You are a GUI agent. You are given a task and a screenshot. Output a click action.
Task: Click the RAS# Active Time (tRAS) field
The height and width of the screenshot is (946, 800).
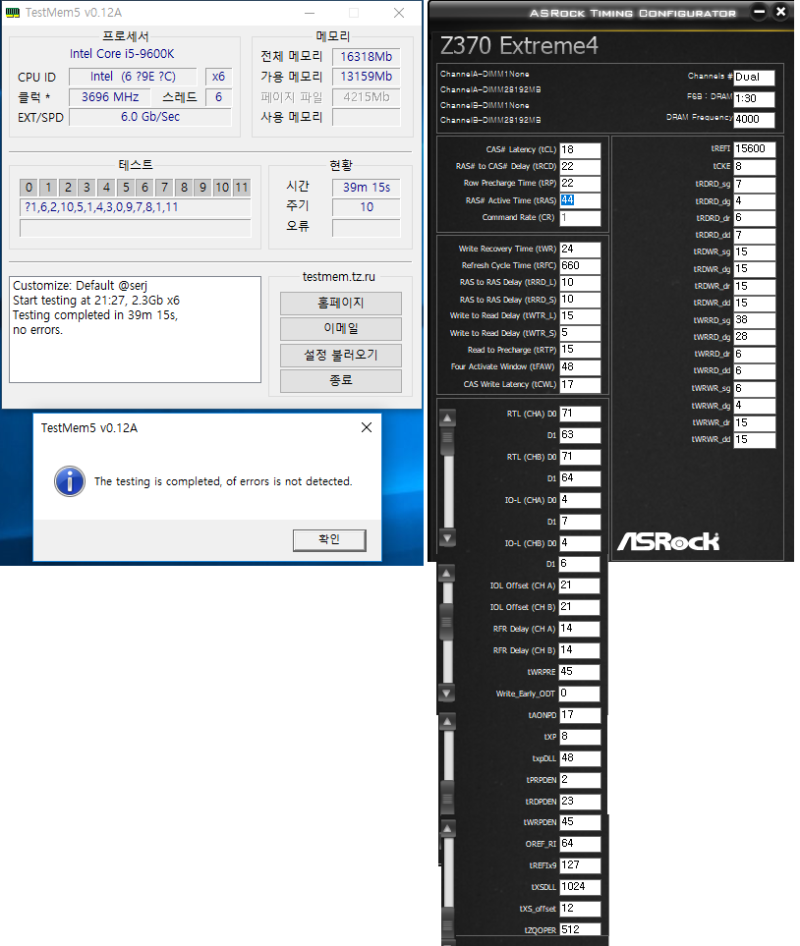[580, 201]
